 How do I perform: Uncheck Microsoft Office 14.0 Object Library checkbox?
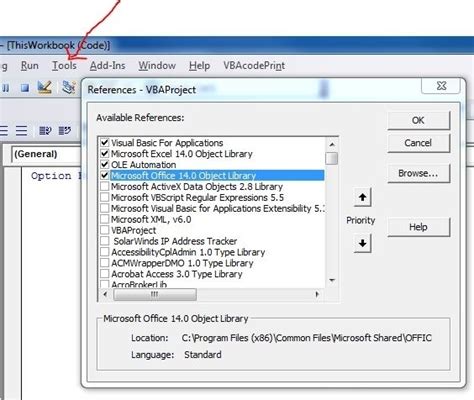pos(105,175)
